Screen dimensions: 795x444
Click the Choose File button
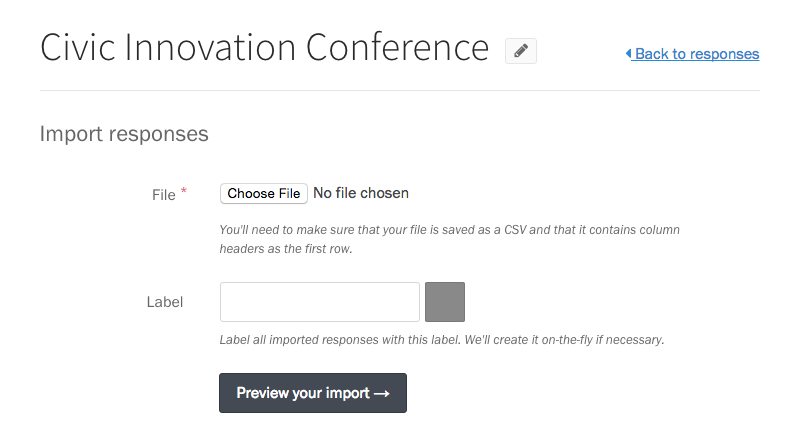pos(264,194)
